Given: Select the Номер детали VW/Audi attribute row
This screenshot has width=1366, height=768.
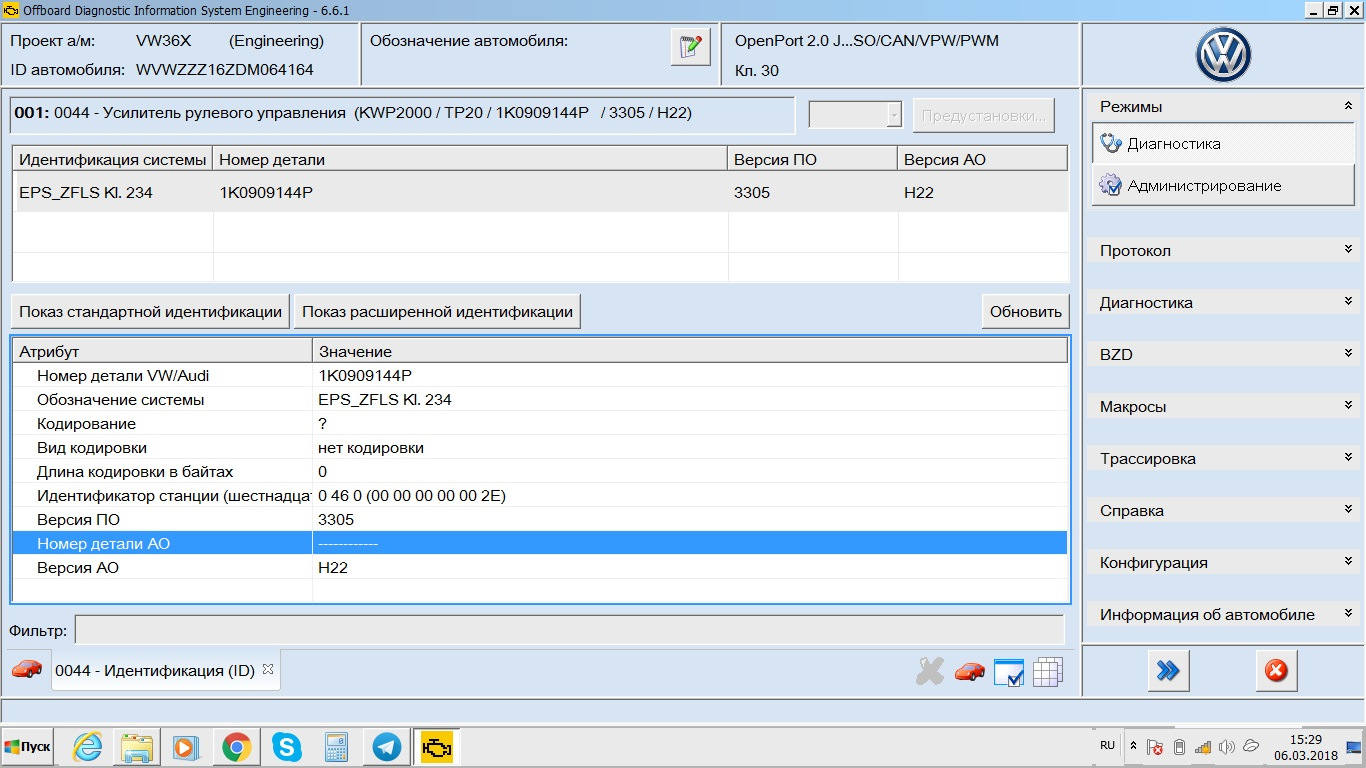Looking at the screenshot, I should pyautogui.click(x=540, y=375).
